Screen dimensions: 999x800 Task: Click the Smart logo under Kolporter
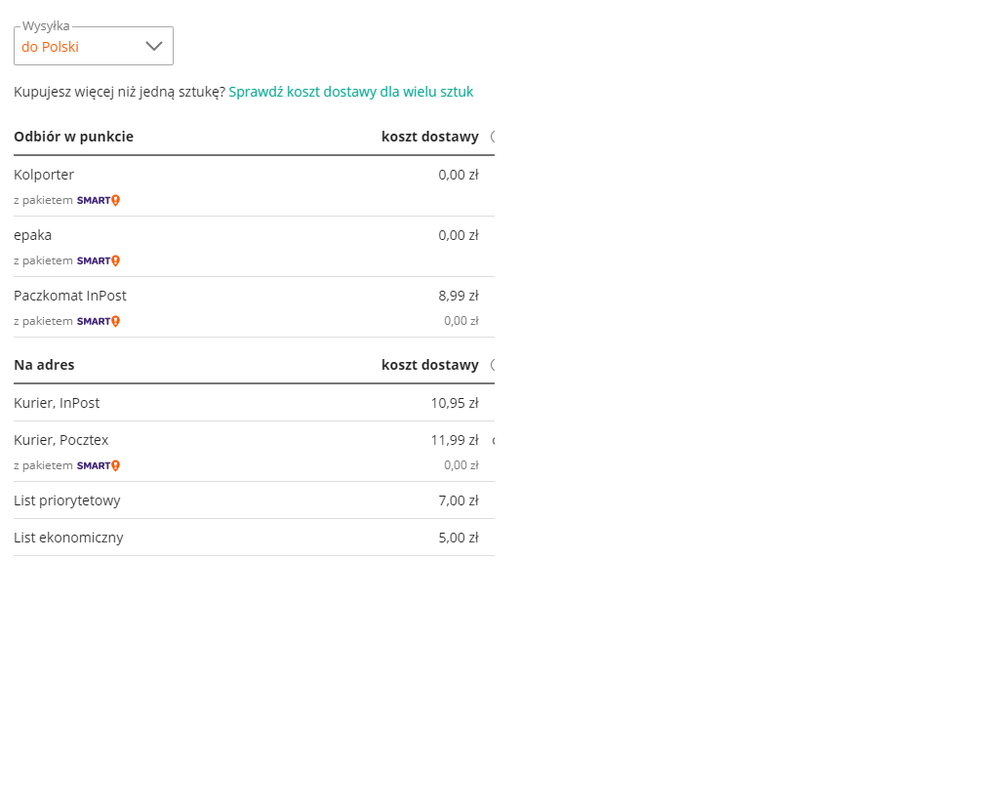click(x=98, y=200)
